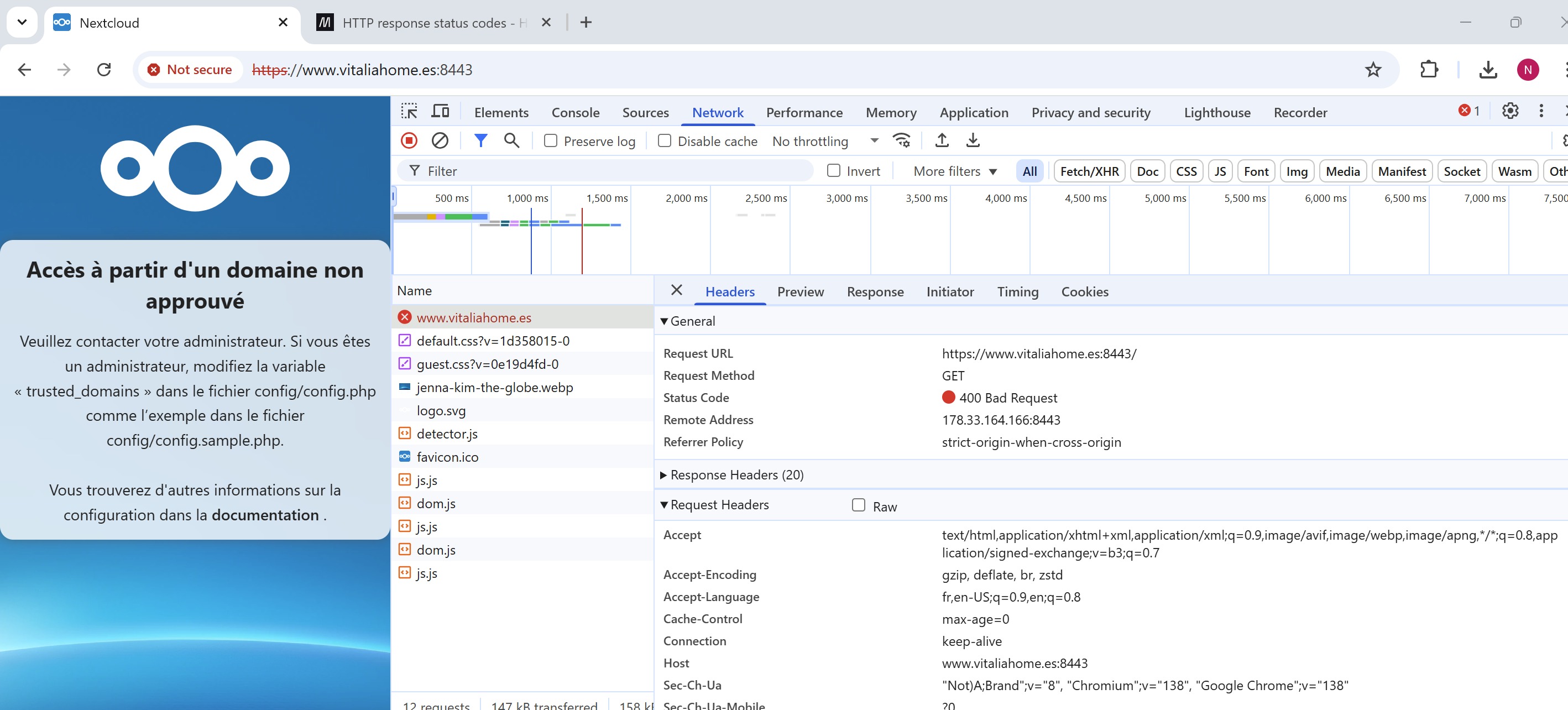Select the All request type filter
1568x710 pixels.
pyautogui.click(x=1029, y=171)
